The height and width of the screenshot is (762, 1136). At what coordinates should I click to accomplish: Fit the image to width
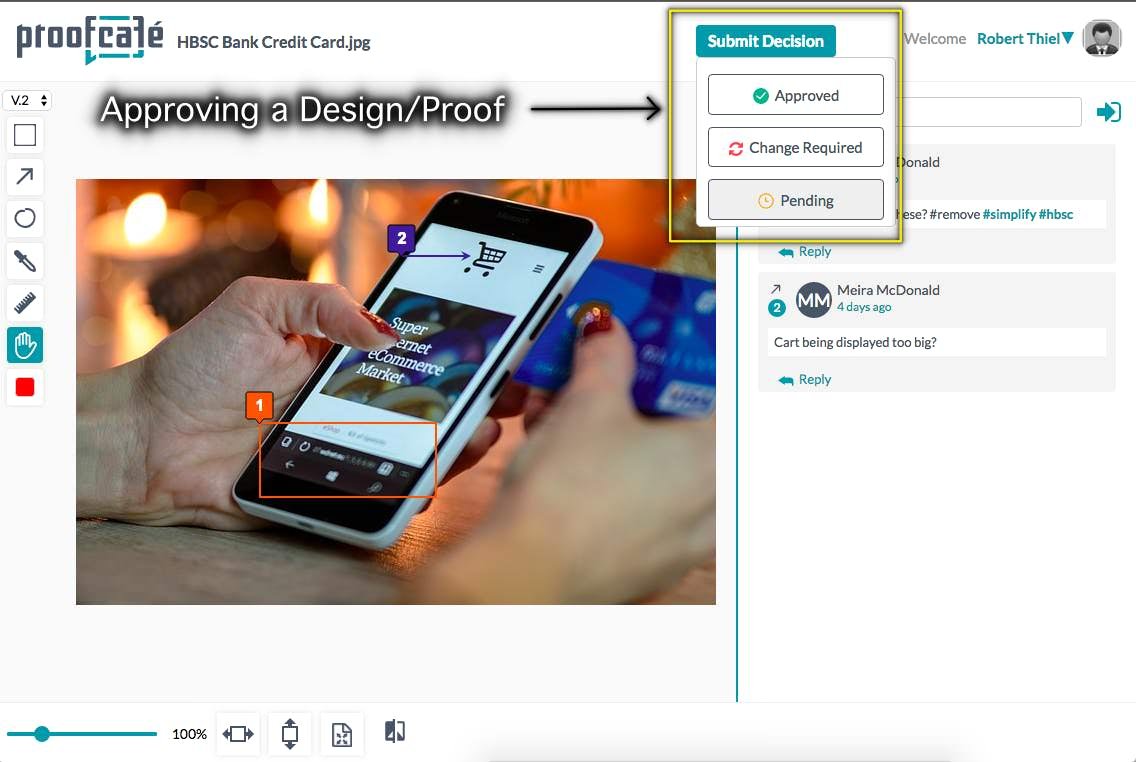pyautogui.click(x=238, y=734)
